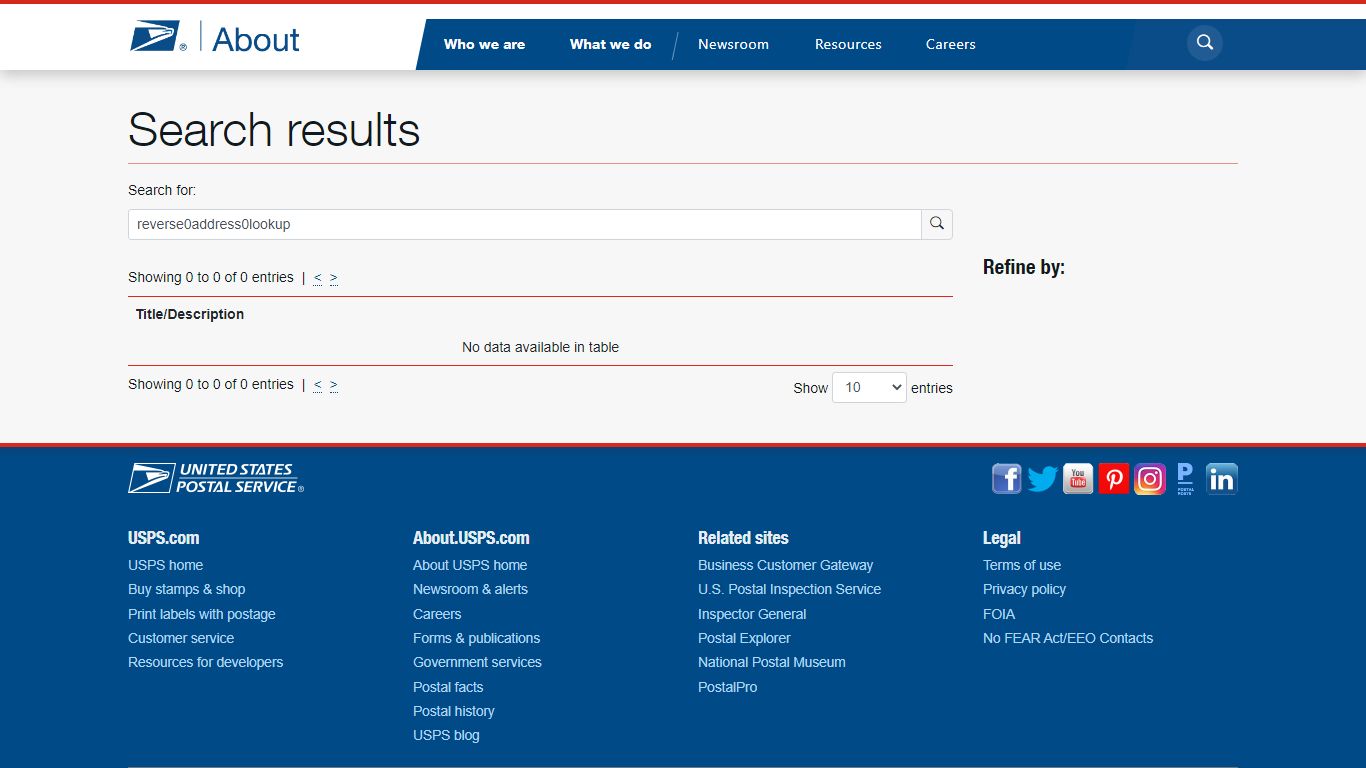The image size is (1366, 768).
Task: Open Postal history link
Action: 453,711
